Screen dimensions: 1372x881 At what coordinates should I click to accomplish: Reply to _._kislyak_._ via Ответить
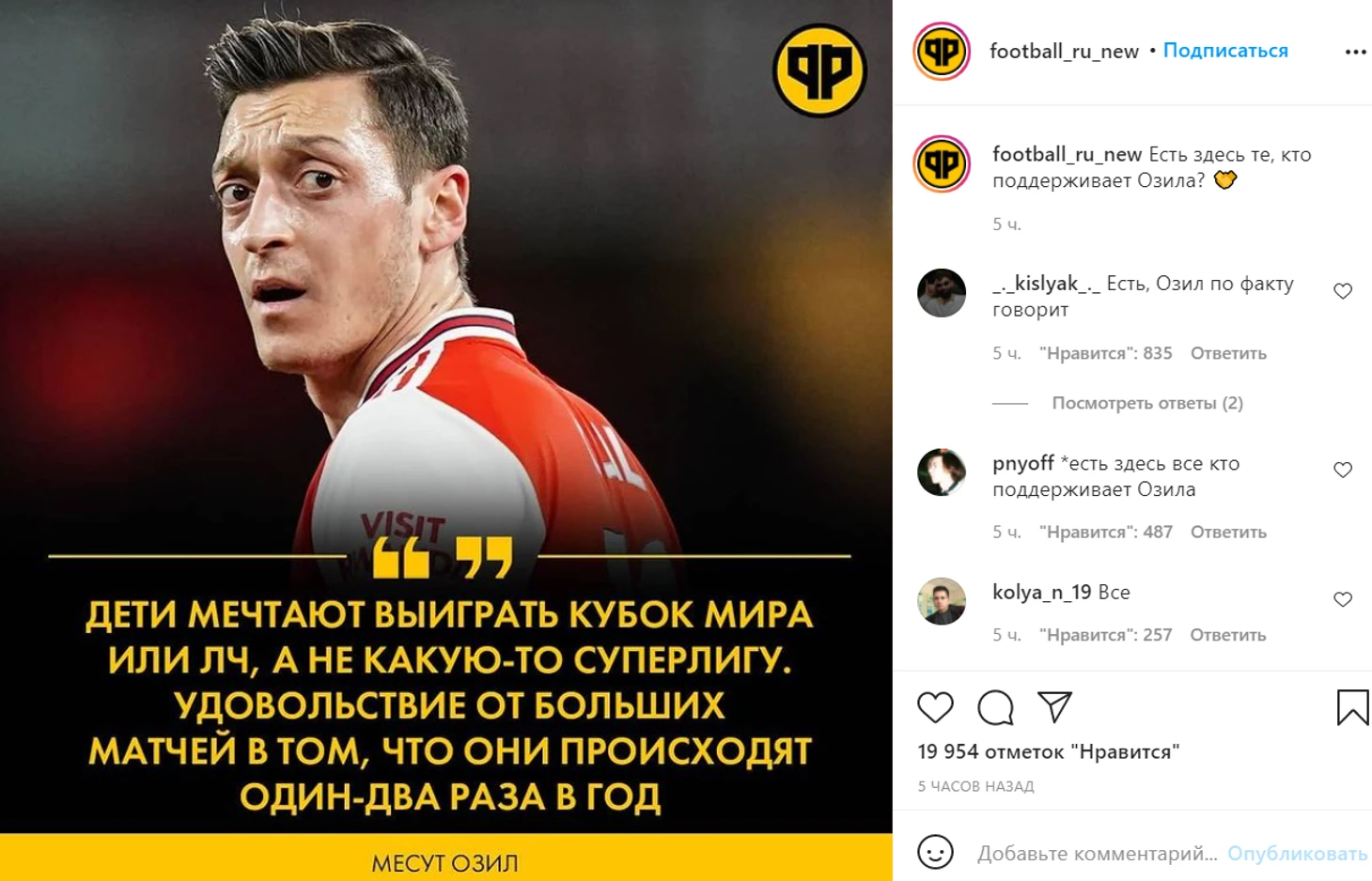1228,353
